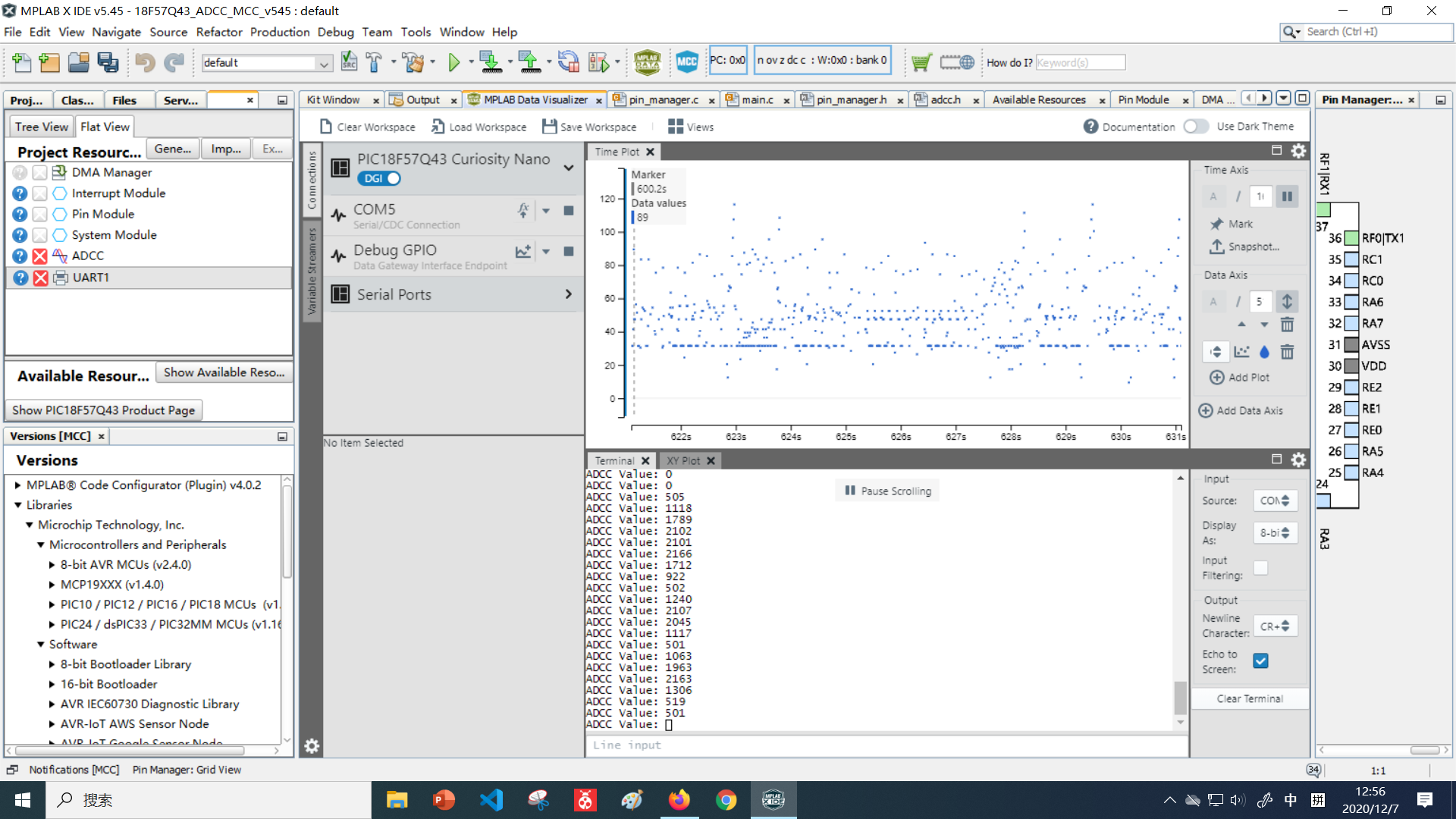Collapse the Libraries tree node
1456x819 pixels.
coord(17,505)
